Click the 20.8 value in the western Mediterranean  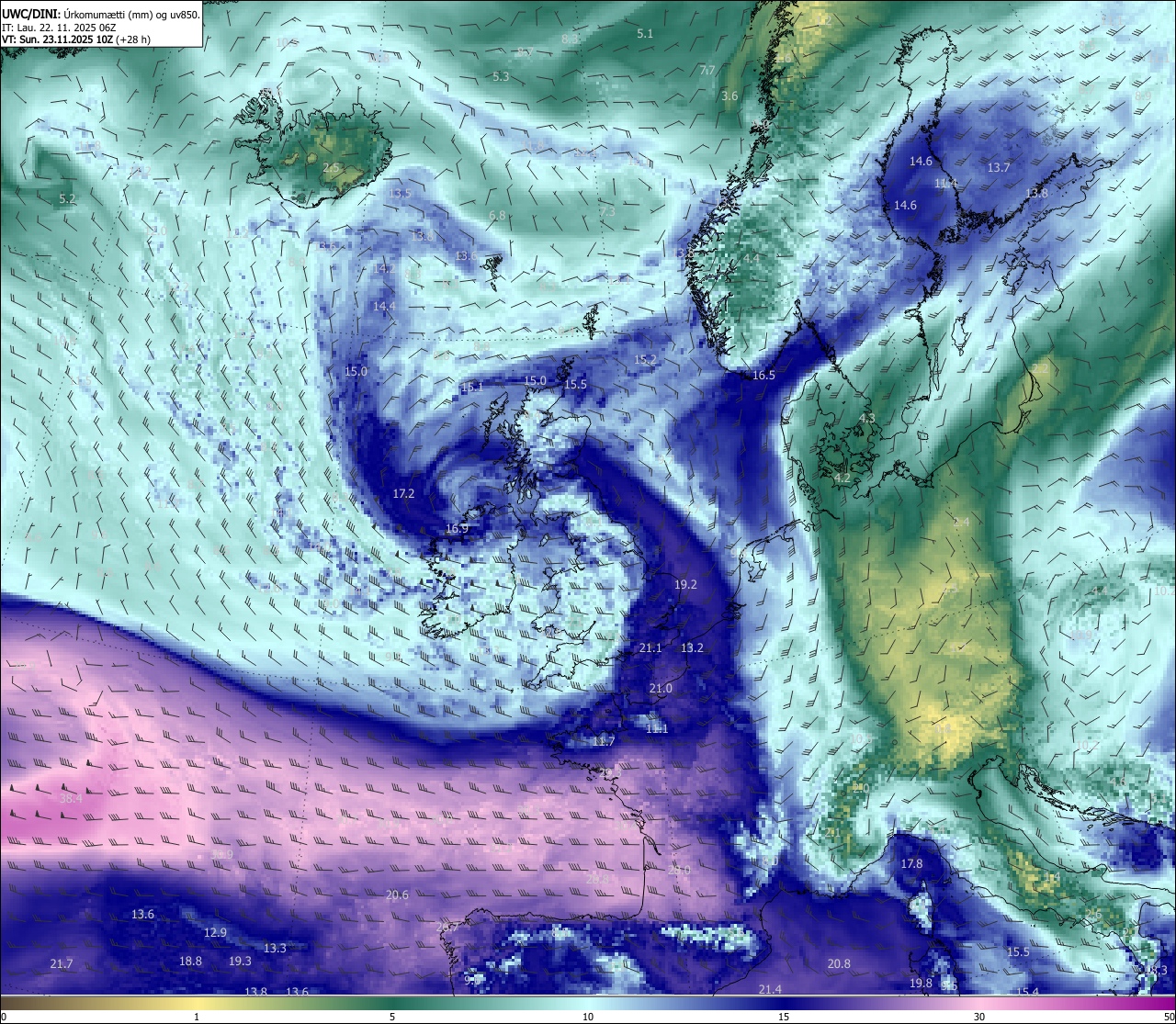tap(839, 963)
